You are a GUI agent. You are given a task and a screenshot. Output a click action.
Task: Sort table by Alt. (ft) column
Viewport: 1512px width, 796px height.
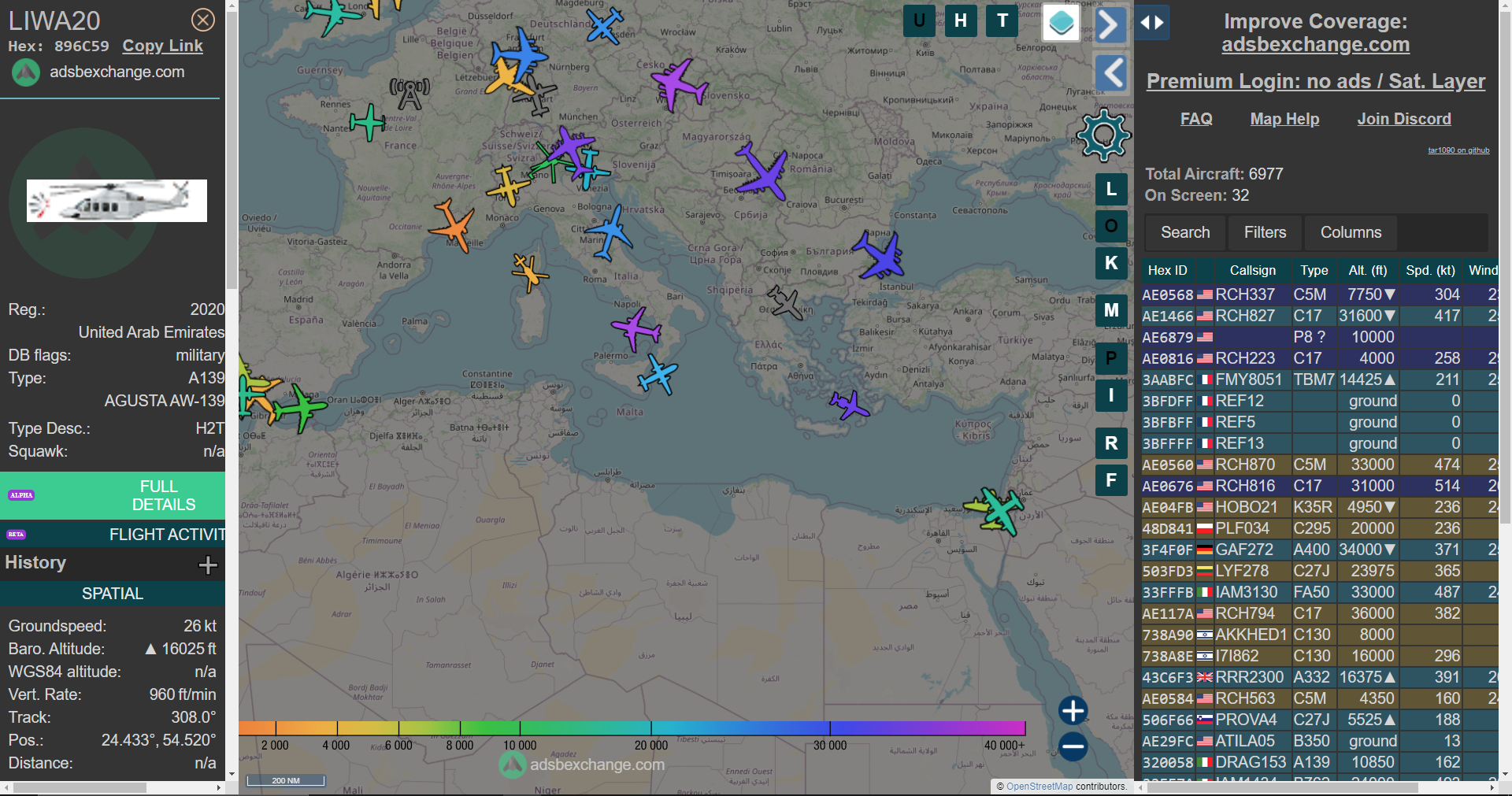(x=1367, y=270)
